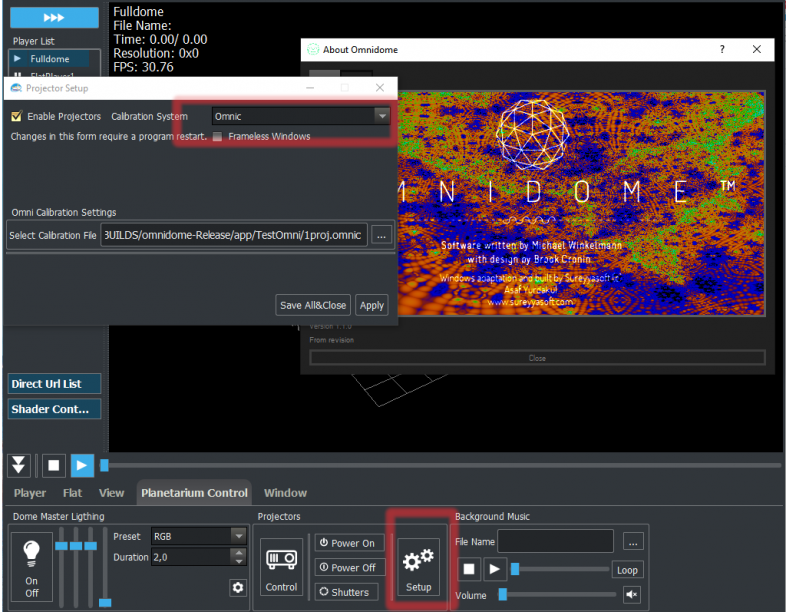
Task: Select Fulldome in the Player List
Action: (x=50, y=59)
